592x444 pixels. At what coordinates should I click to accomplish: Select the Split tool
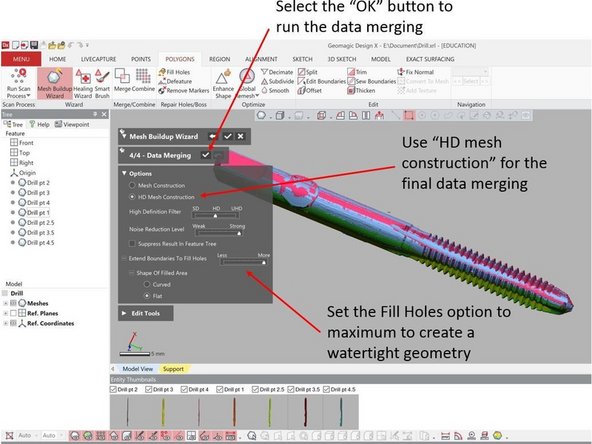[x=307, y=72]
